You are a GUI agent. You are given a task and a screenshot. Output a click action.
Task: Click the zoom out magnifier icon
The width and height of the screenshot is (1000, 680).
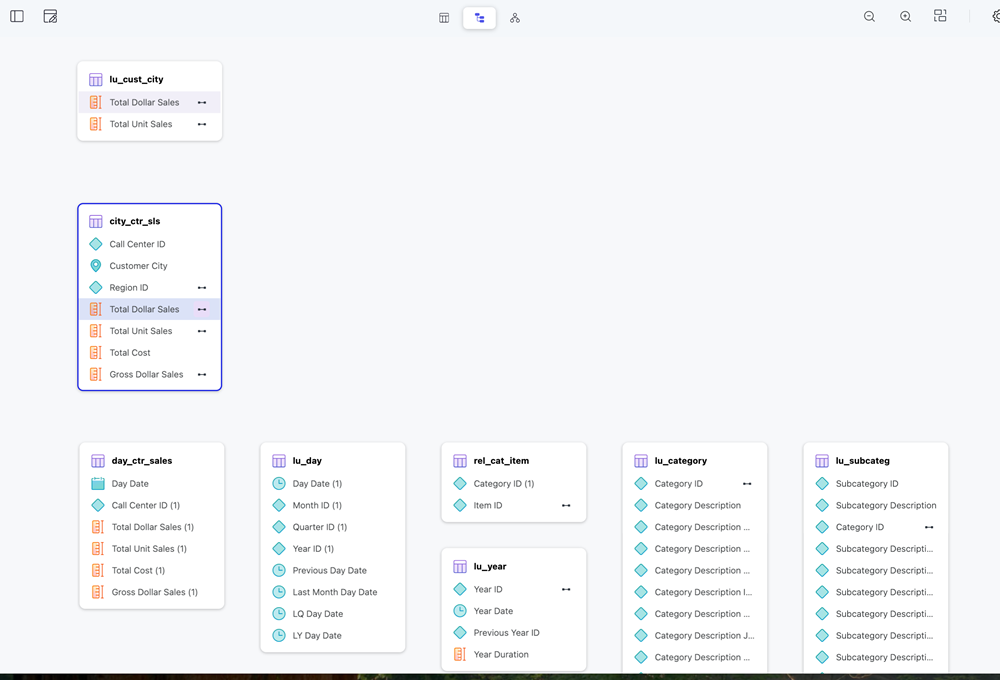pos(869,17)
